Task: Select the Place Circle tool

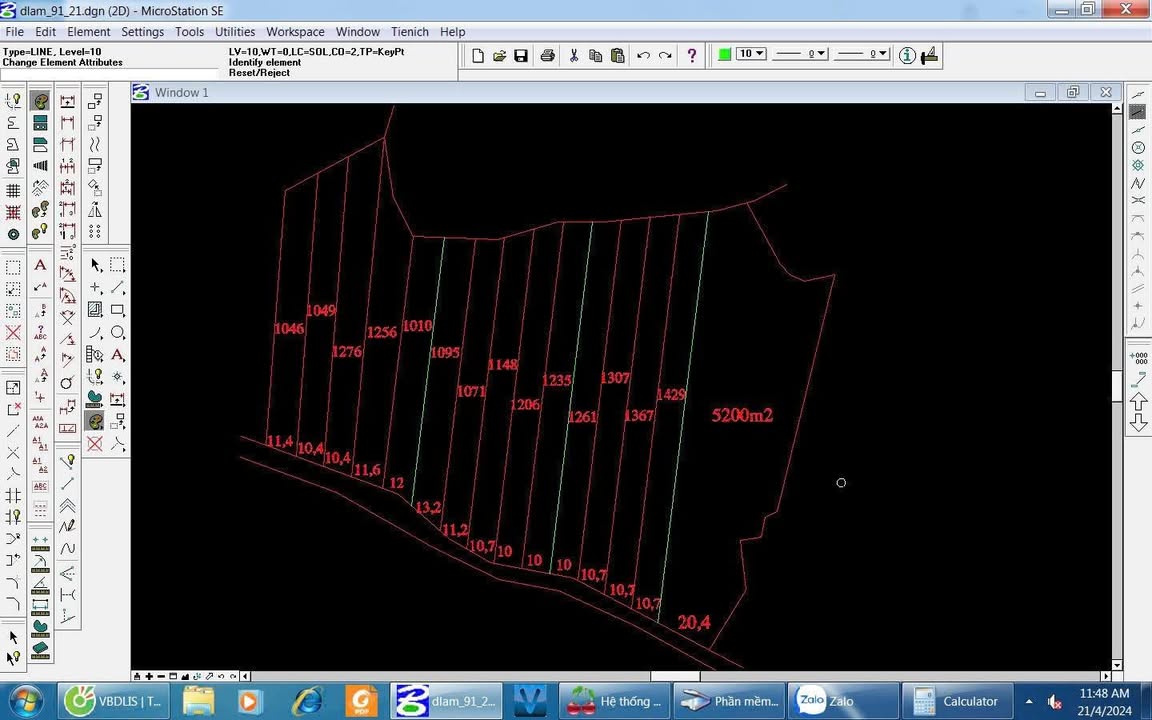Action: point(118,333)
